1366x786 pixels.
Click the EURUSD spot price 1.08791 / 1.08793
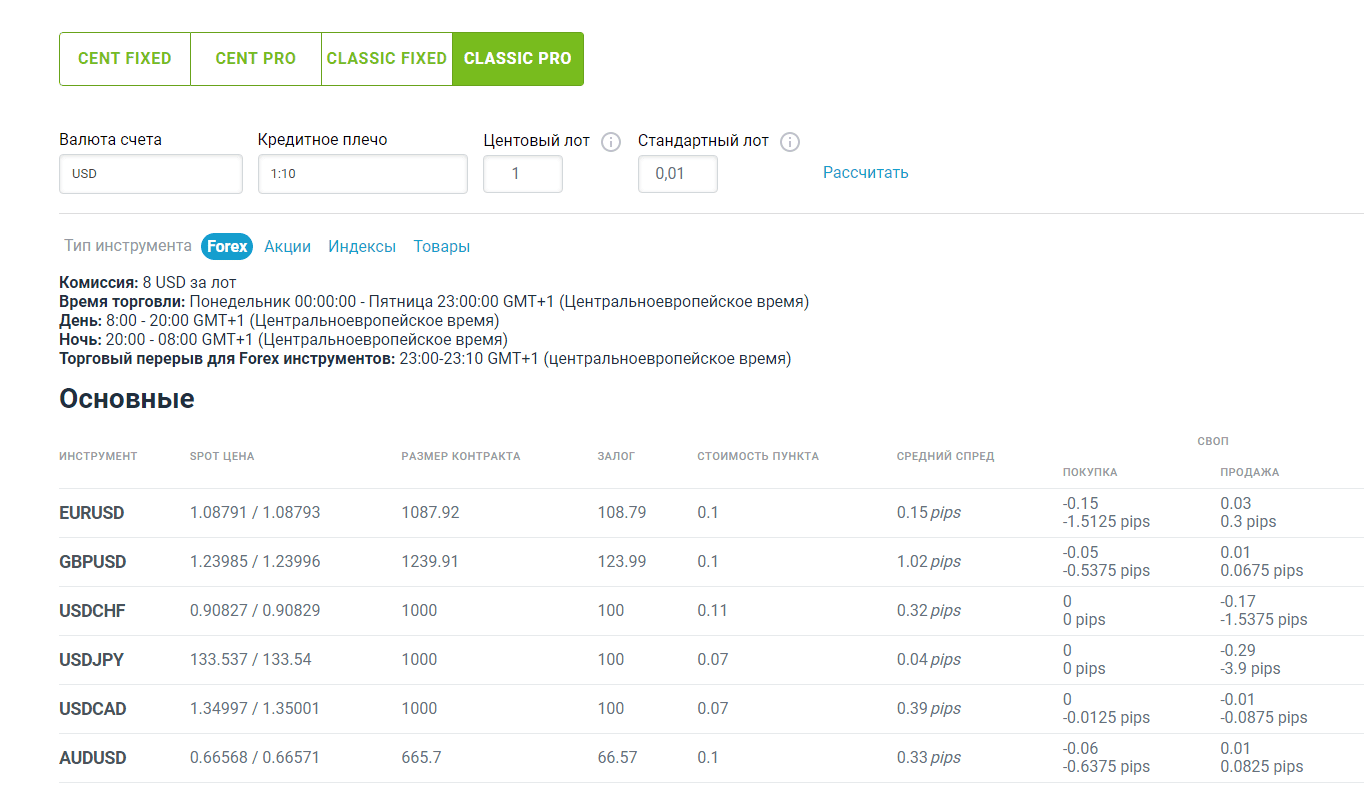255,513
